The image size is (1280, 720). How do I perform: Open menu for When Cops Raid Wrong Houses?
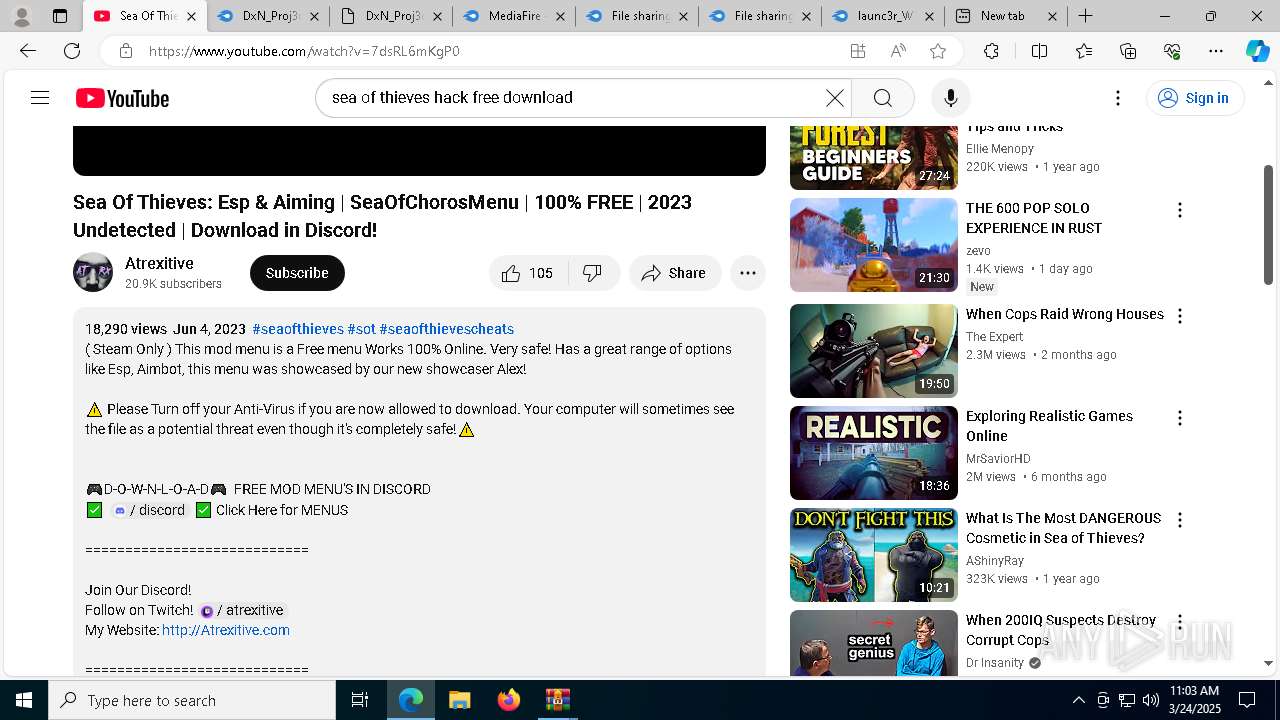pos(1180,316)
